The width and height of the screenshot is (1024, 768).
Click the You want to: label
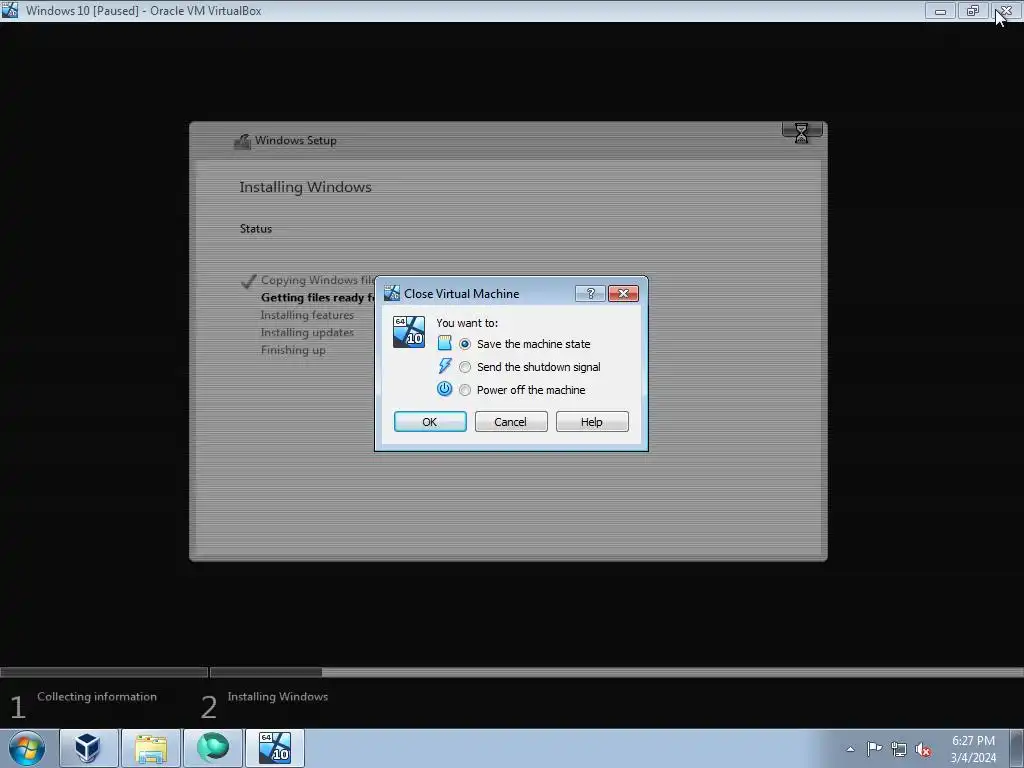(x=467, y=323)
